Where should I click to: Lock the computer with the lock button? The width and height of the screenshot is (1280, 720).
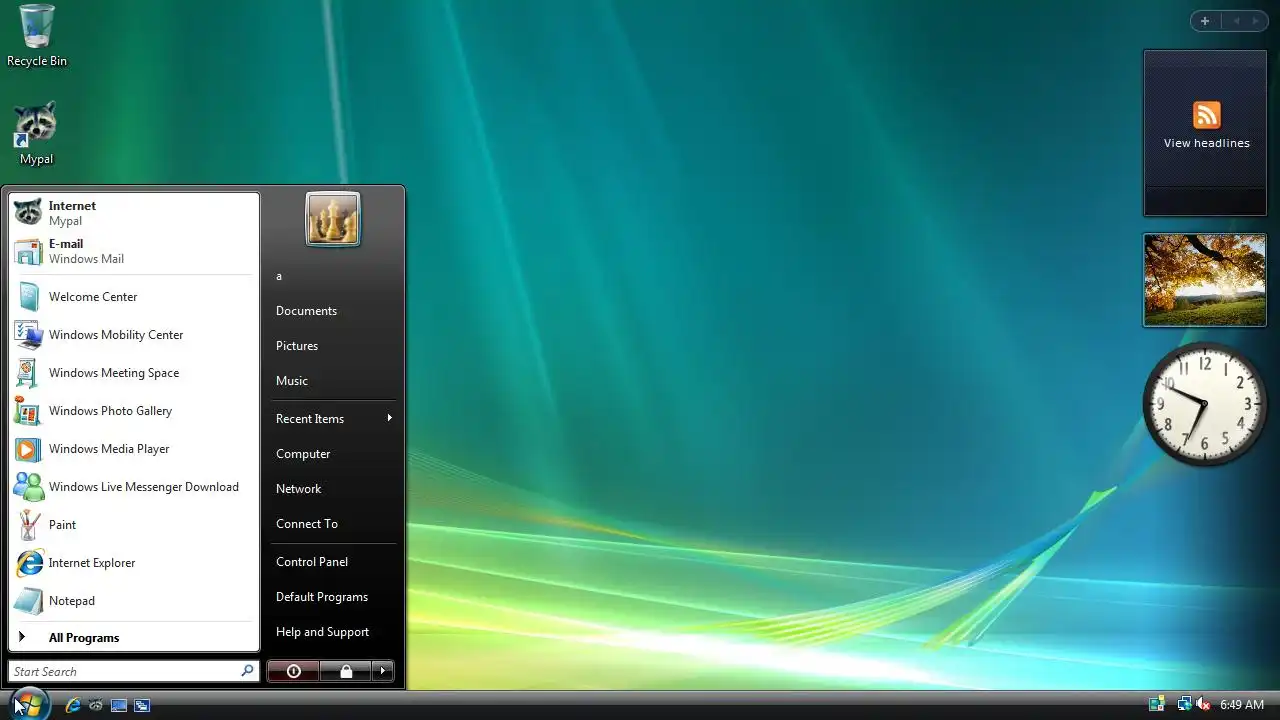click(x=346, y=671)
